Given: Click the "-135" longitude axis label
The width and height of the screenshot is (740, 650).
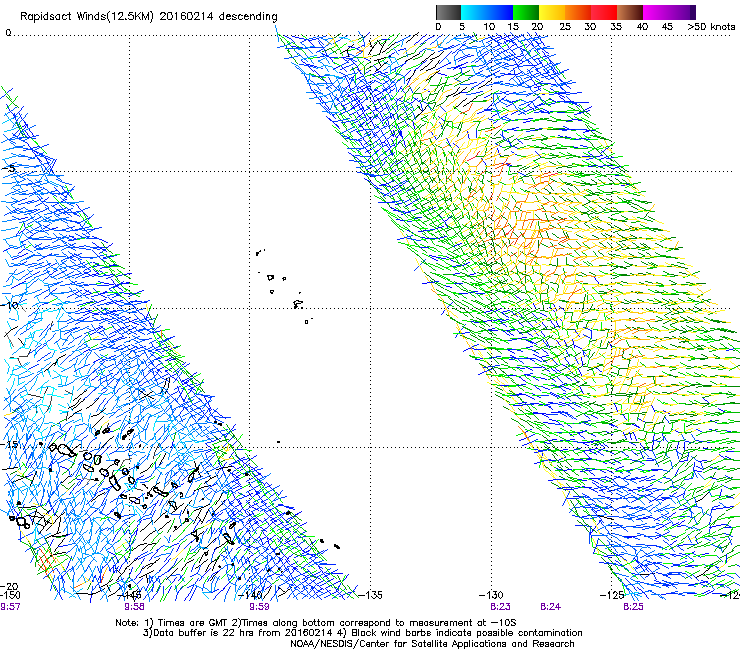Looking at the screenshot, I should tap(370, 595).
